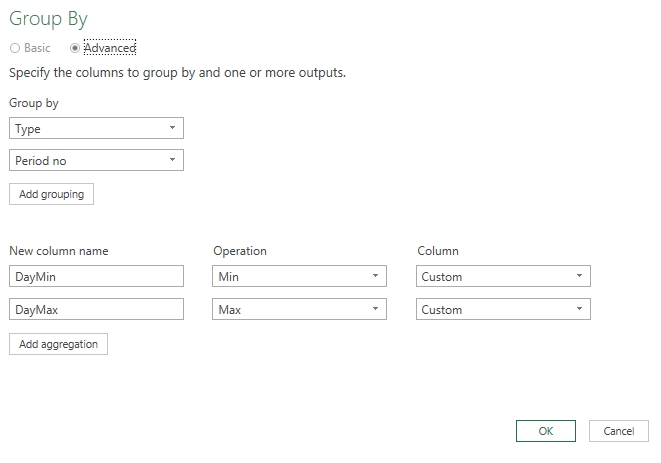Click the Column arrow in the DayMax row
661x463 pixels.
(579, 310)
